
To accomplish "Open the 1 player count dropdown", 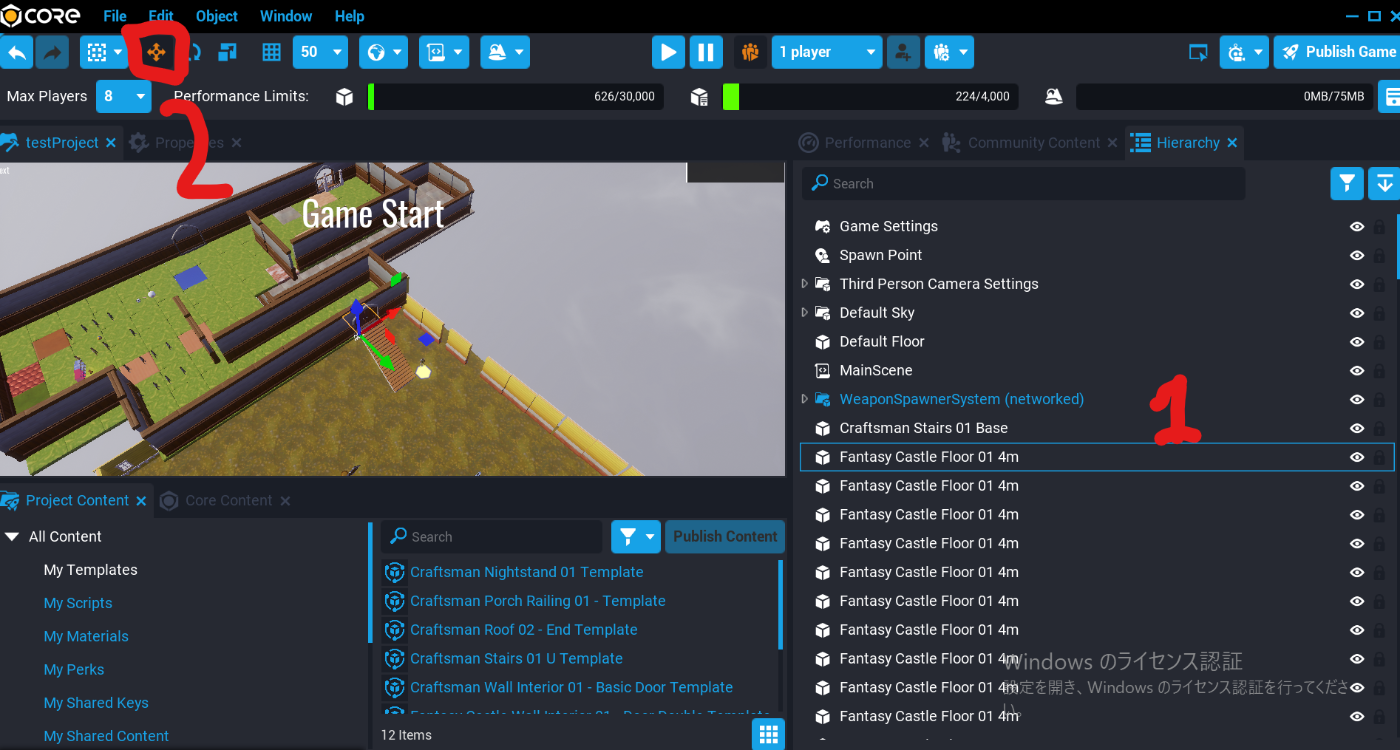I will 827,52.
